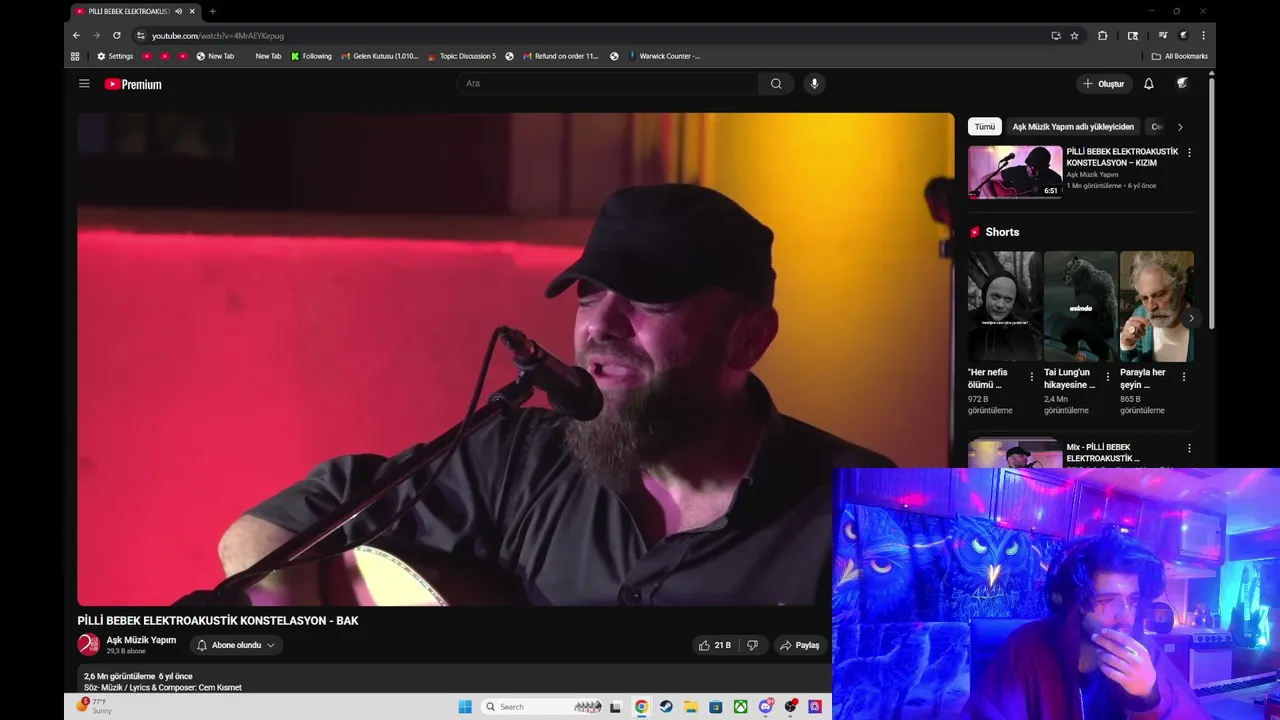Open the "Following" bookmark

[311, 56]
